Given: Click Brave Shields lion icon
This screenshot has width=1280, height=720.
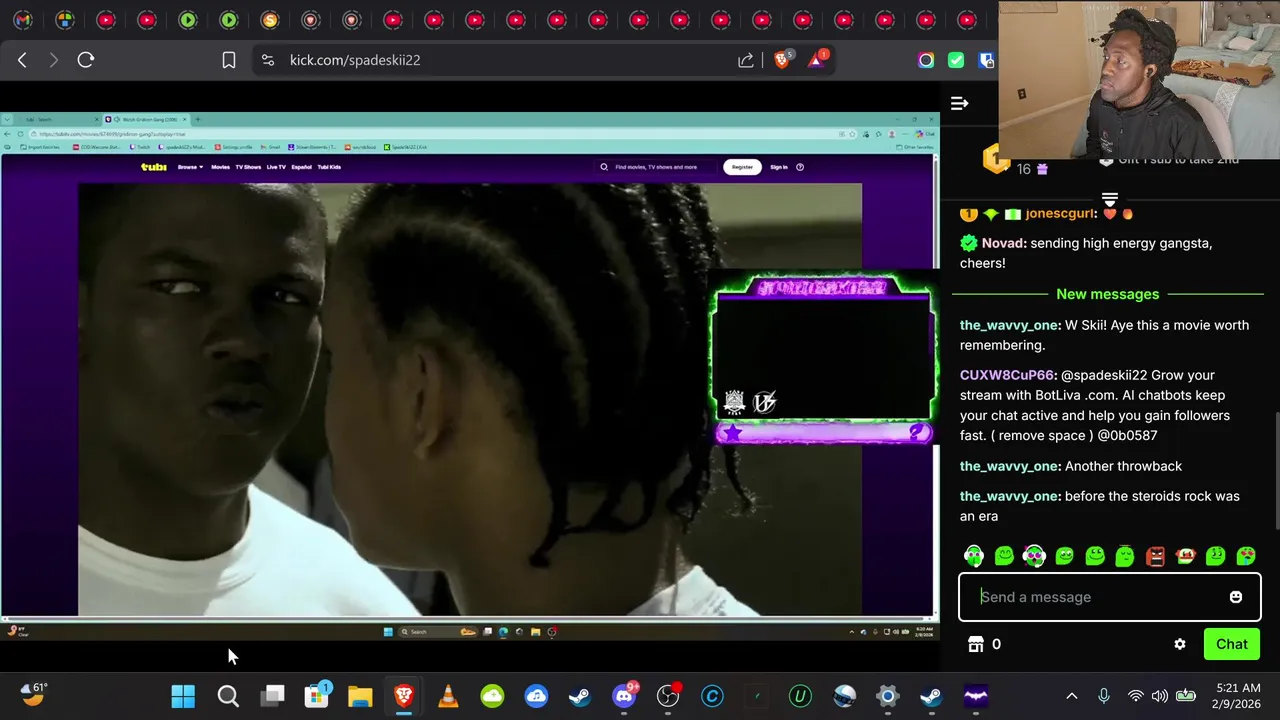Looking at the screenshot, I should pos(782,60).
